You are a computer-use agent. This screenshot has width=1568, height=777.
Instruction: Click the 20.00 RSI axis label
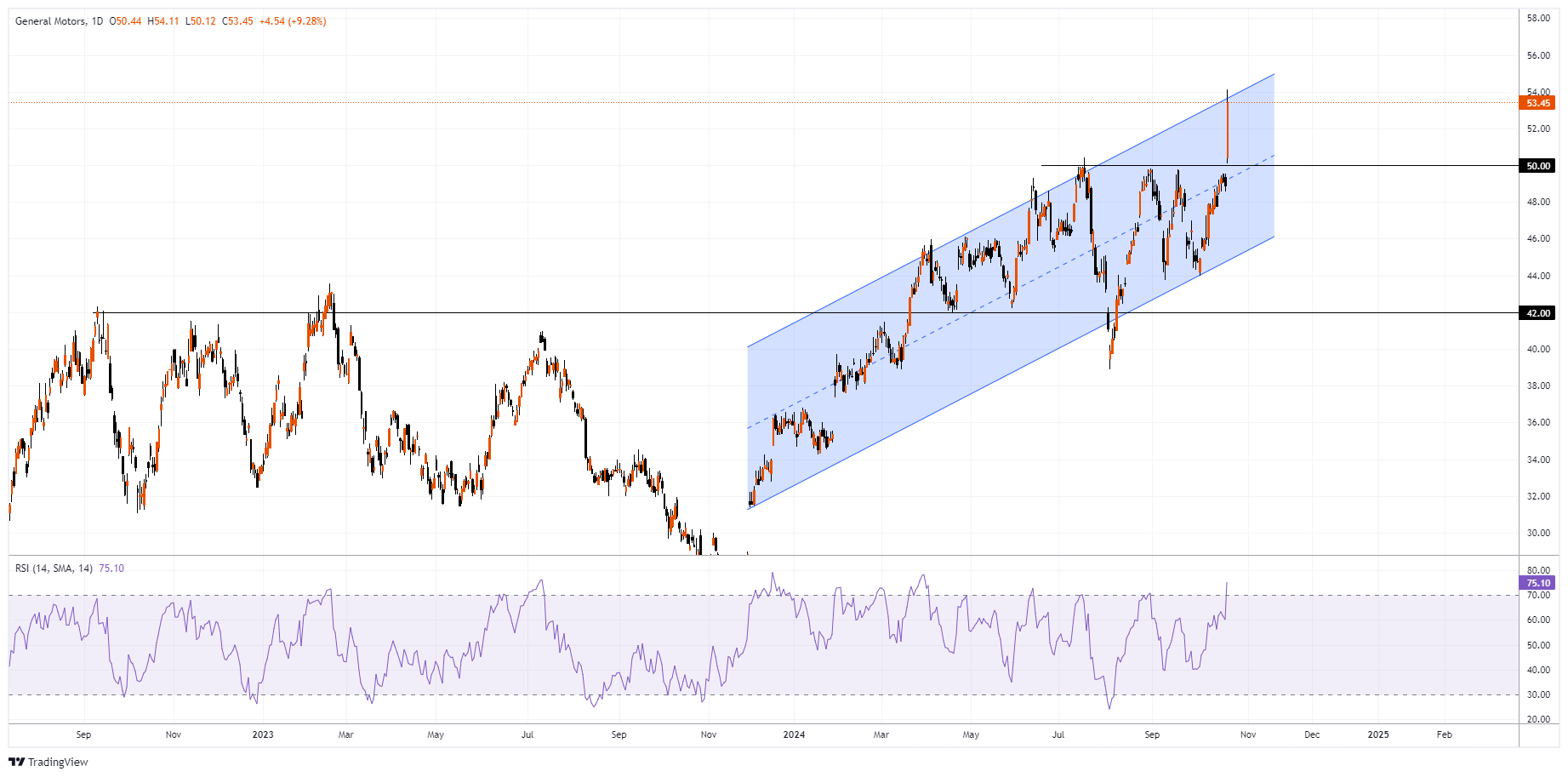[1538, 719]
